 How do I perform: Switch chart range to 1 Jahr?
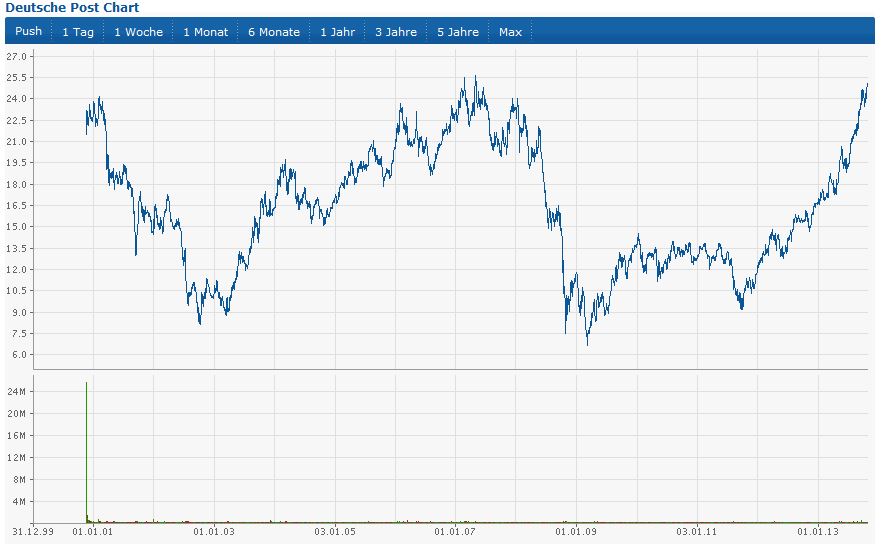coord(337,32)
